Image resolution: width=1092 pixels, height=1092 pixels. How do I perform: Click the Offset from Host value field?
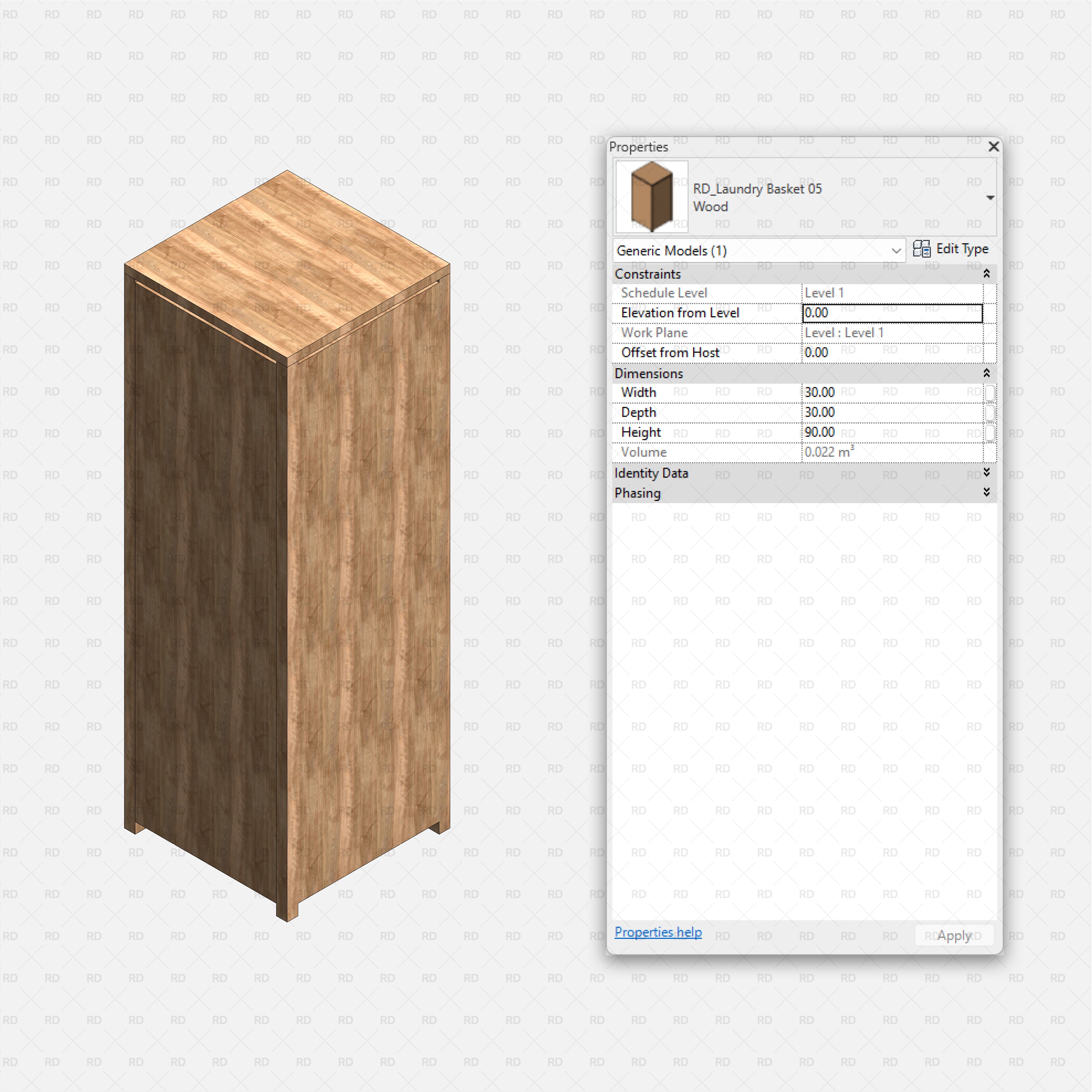tap(892, 352)
